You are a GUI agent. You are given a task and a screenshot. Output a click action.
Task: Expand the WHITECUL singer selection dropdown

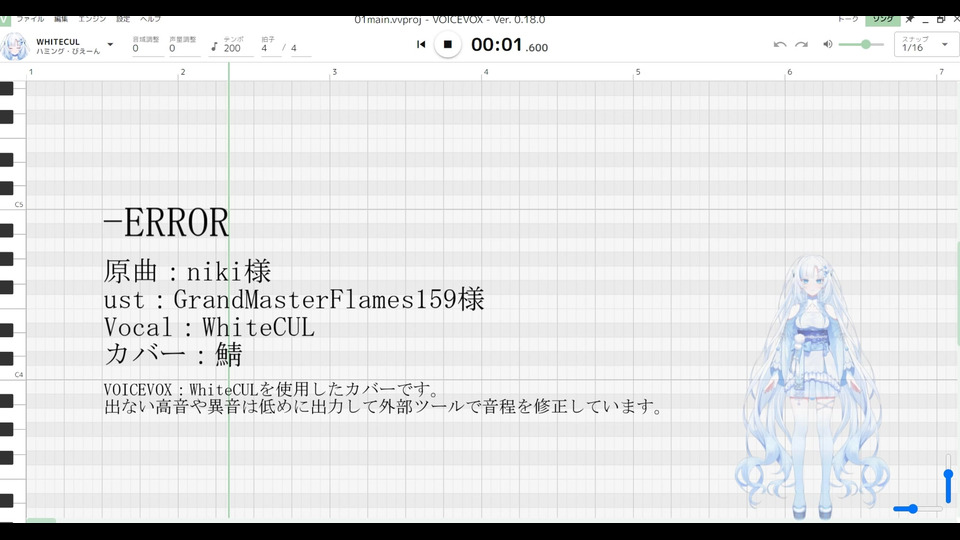pos(110,45)
